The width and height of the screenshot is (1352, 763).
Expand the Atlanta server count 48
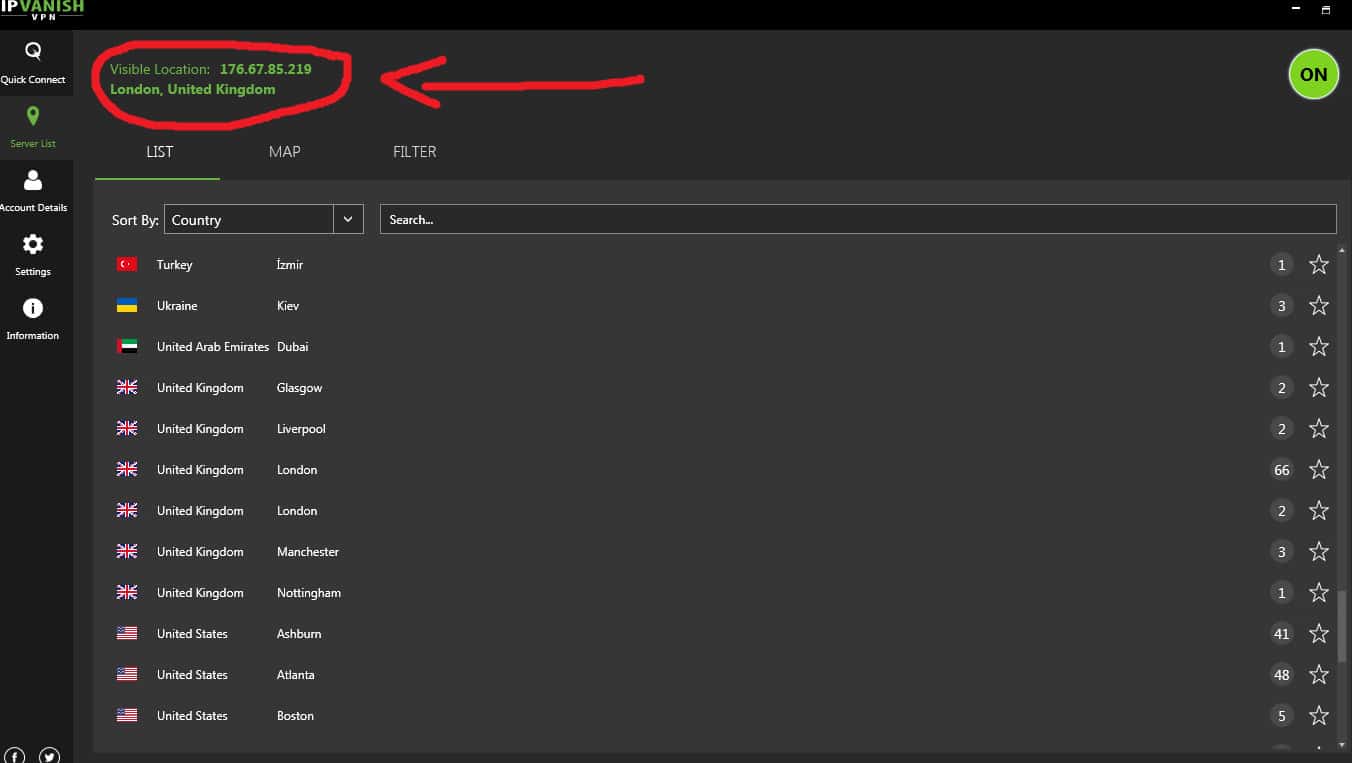pyautogui.click(x=1281, y=675)
